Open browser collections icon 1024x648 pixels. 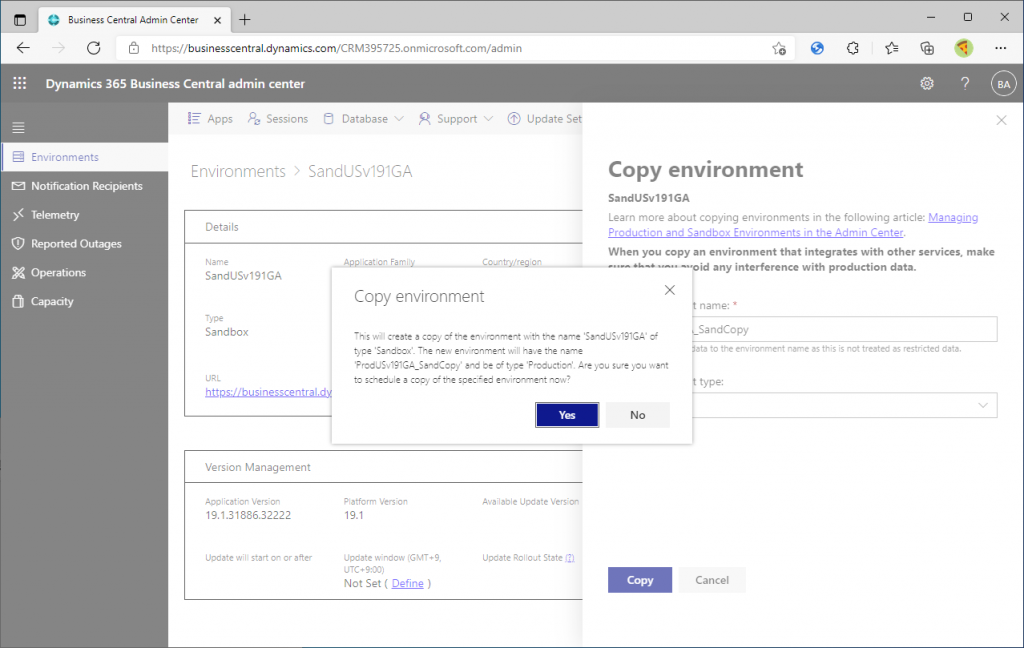(x=927, y=48)
